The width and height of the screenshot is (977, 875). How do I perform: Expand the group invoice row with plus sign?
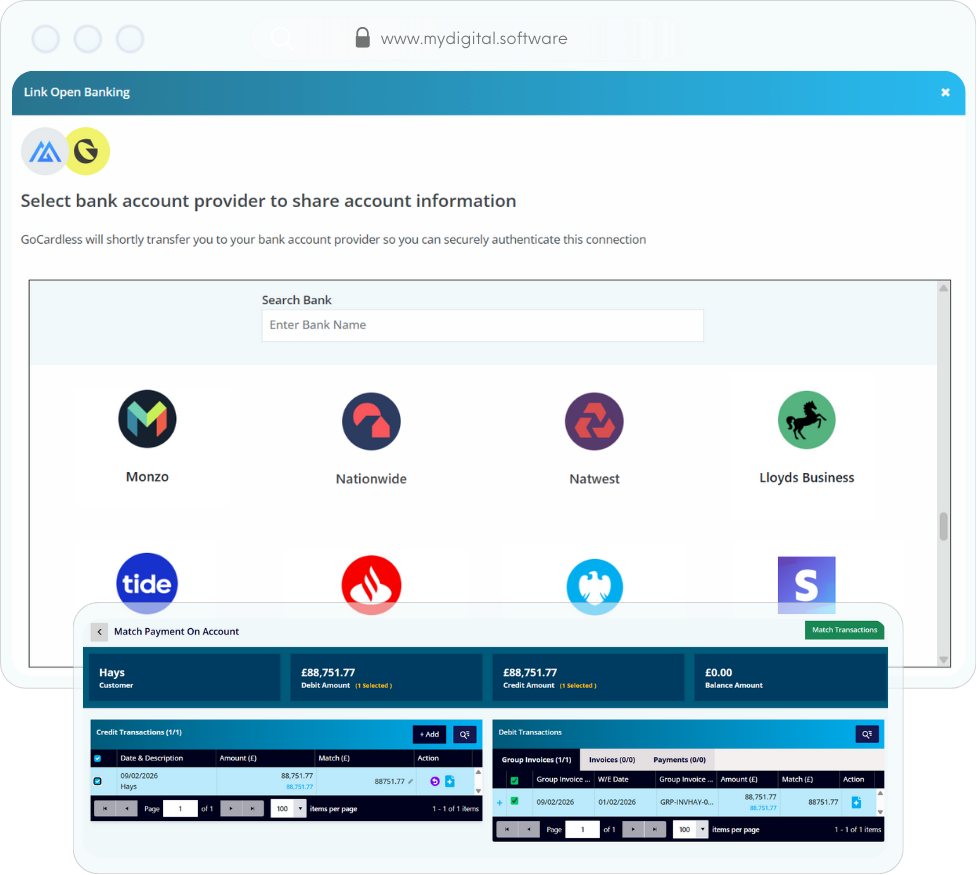coord(500,802)
